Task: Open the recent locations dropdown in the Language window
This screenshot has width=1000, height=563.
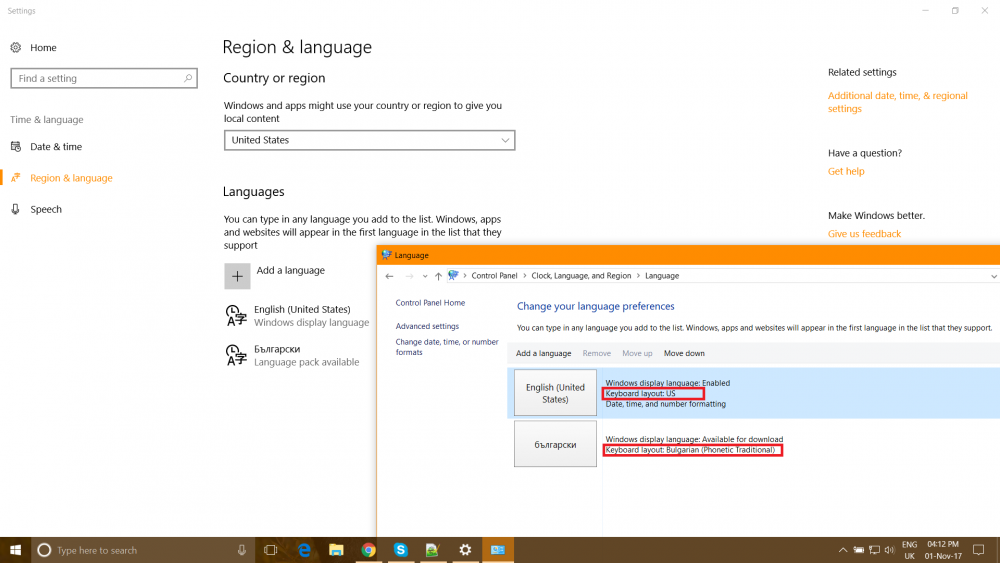Action: (425, 276)
